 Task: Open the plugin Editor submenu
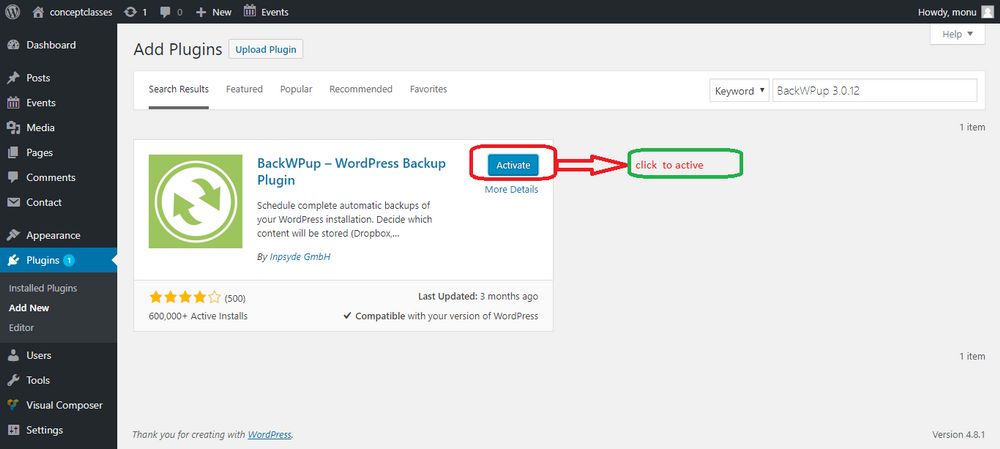[x=21, y=328]
